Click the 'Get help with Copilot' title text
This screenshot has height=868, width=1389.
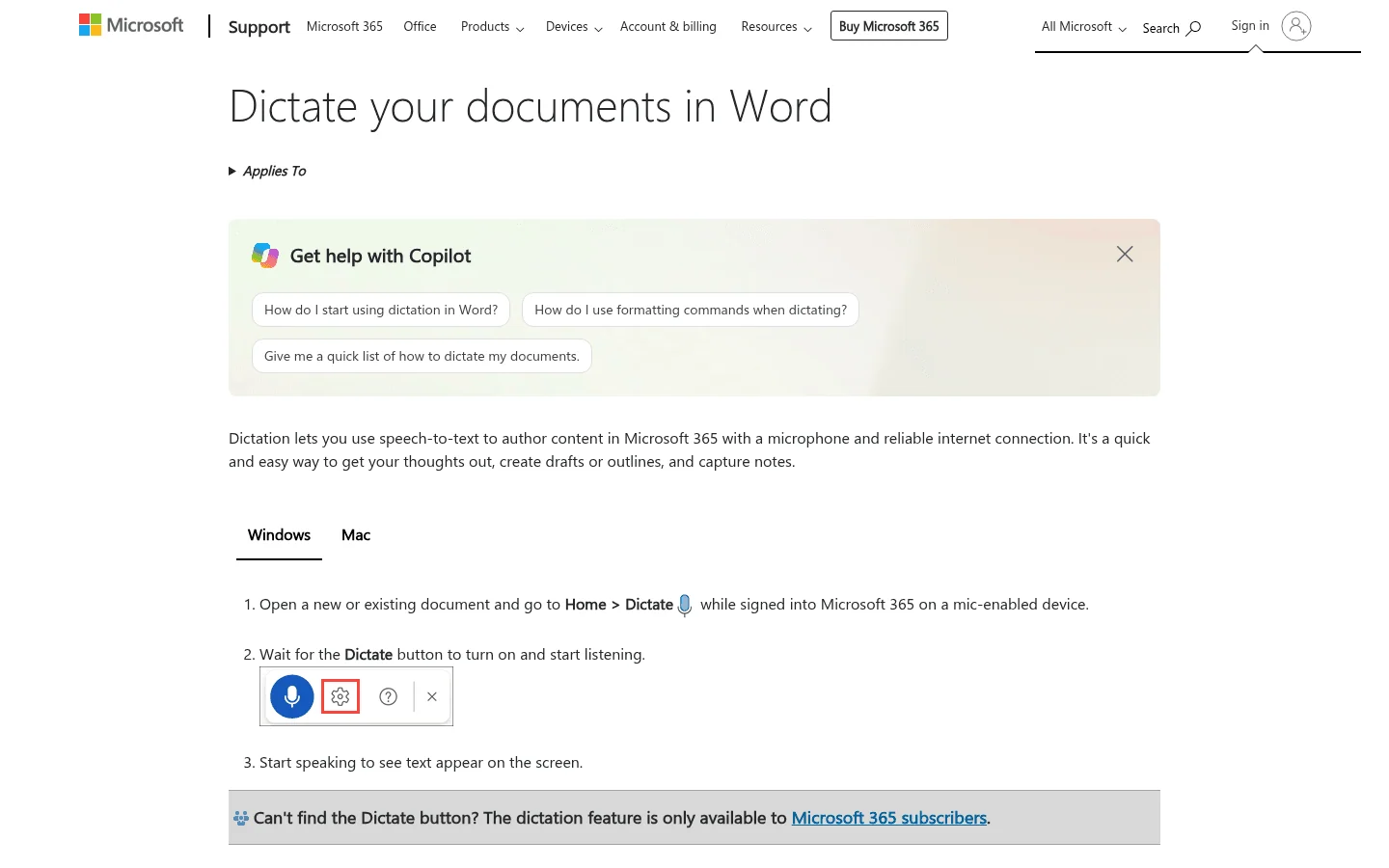click(381, 256)
